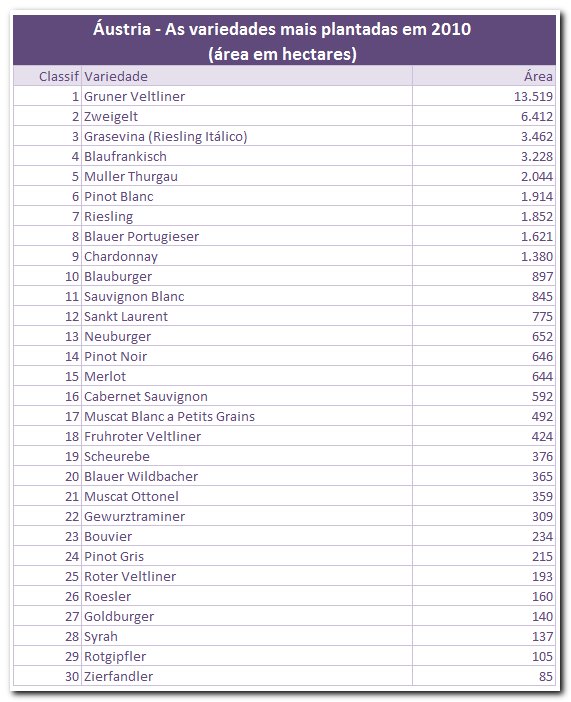Click the Área column header

tap(484, 76)
